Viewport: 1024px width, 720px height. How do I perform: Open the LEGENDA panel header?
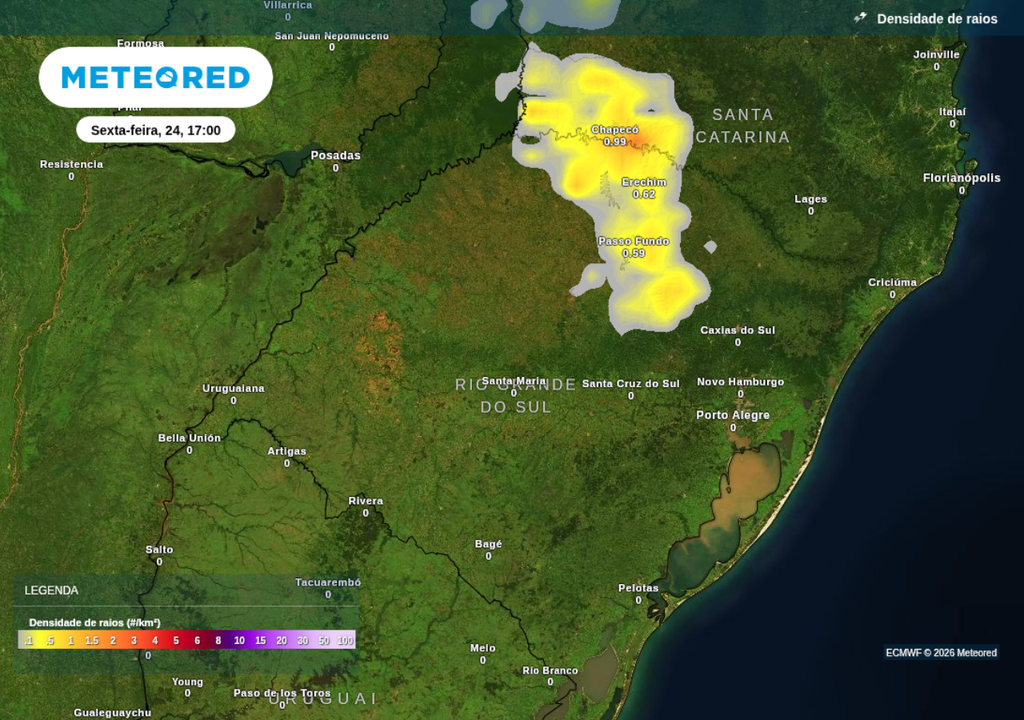(52, 590)
